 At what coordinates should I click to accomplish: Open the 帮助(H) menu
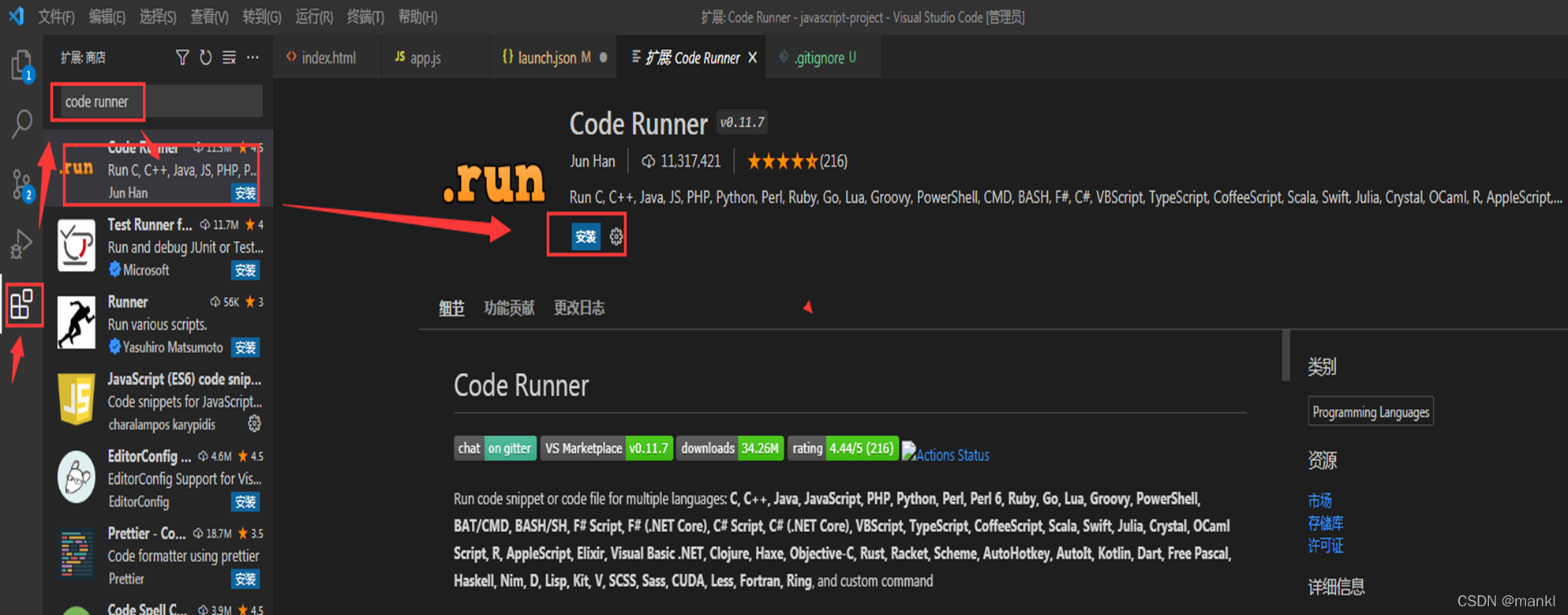[x=417, y=17]
